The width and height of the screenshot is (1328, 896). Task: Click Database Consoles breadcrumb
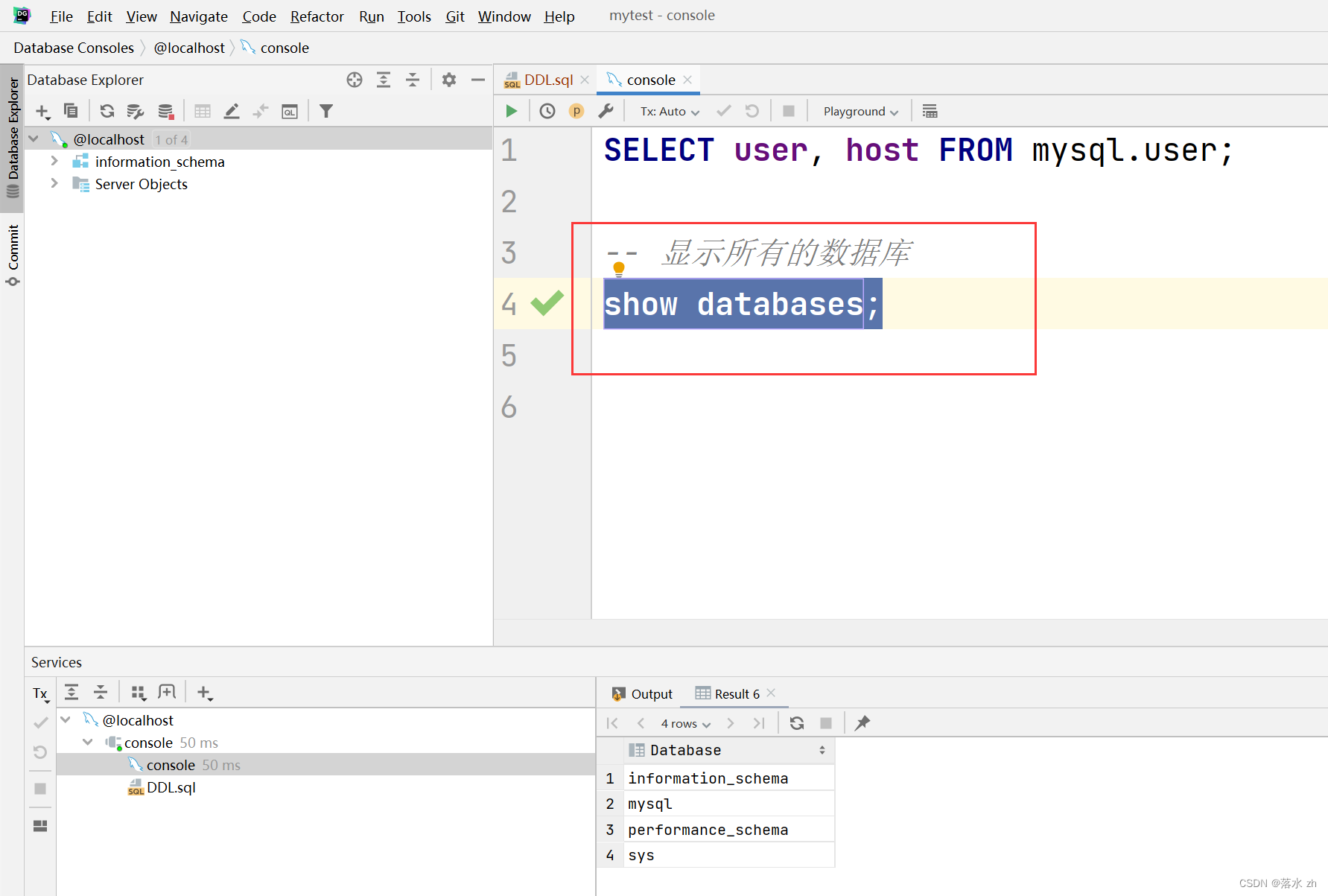[x=74, y=48]
